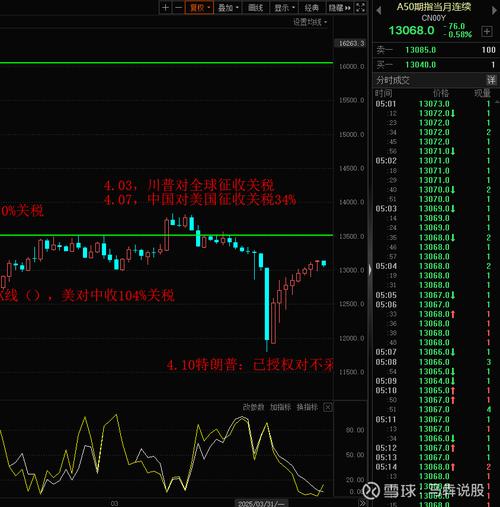The image size is (500, 507).
Task: Select the 05:11 trade row
Action: (x=433, y=419)
